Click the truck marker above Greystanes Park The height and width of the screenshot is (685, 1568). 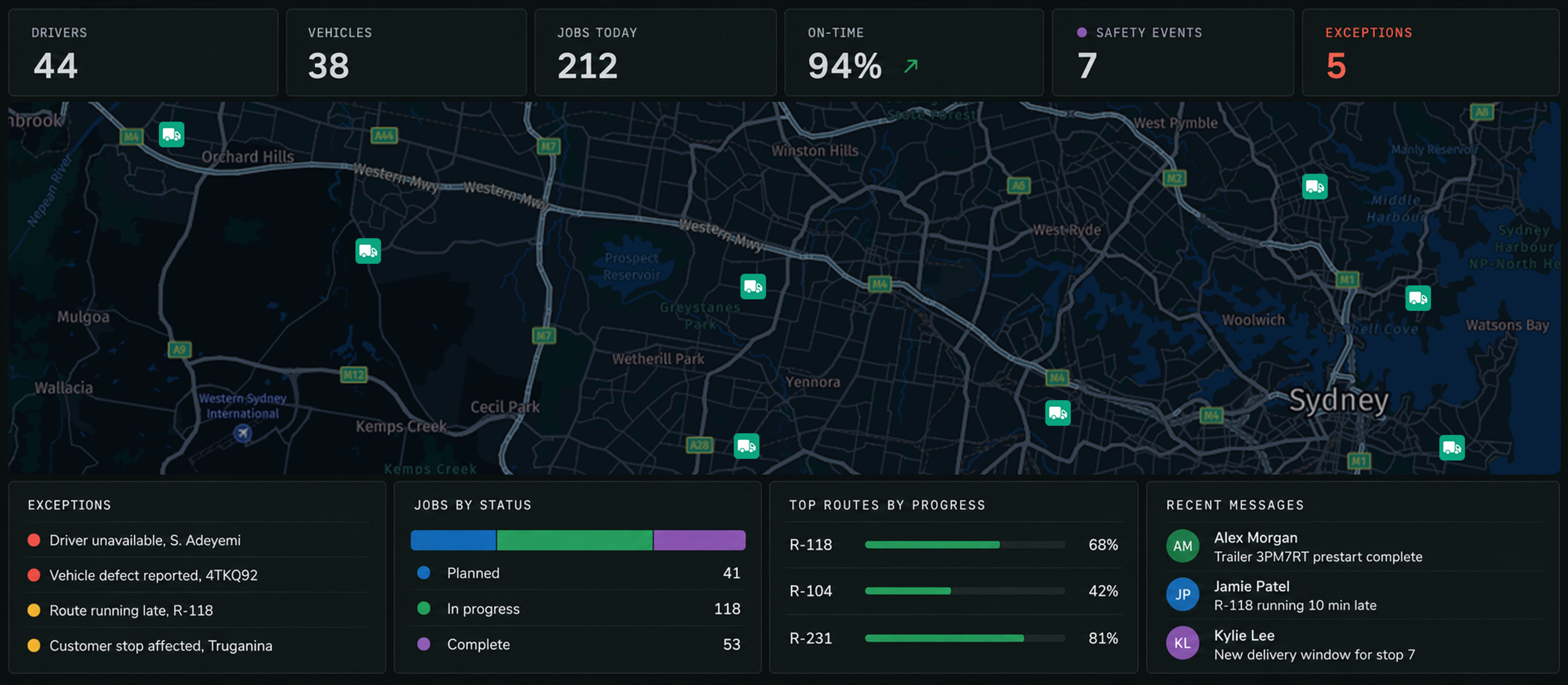click(x=753, y=286)
